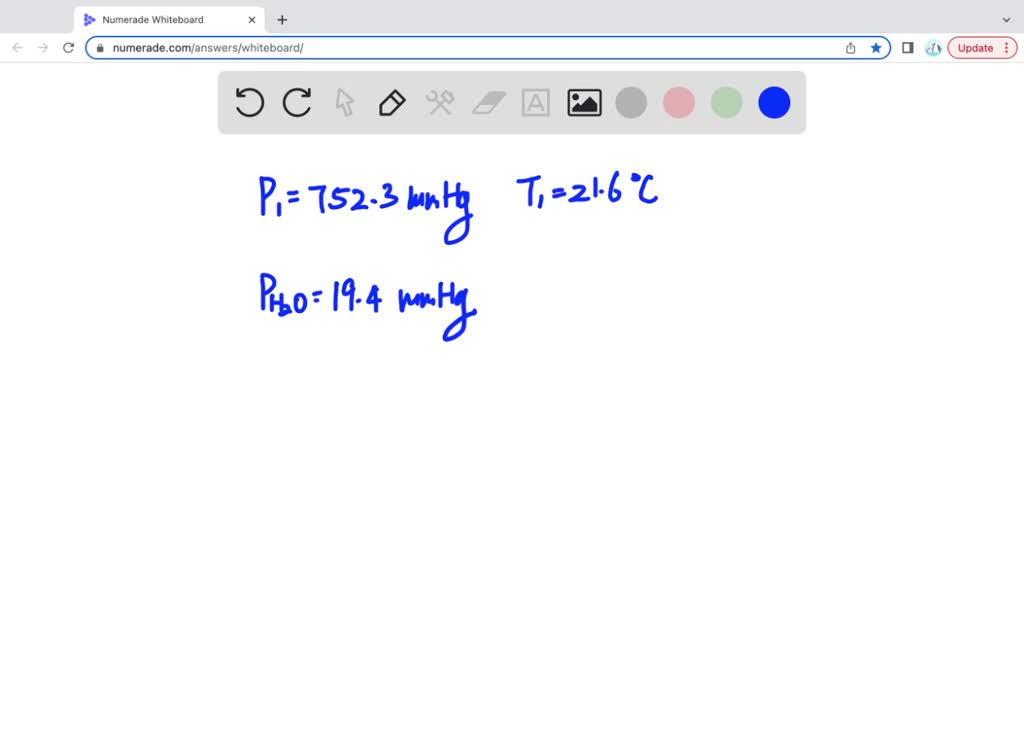Open a new browser tab
The image size is (1024, 732).
[x=282, y=19]
